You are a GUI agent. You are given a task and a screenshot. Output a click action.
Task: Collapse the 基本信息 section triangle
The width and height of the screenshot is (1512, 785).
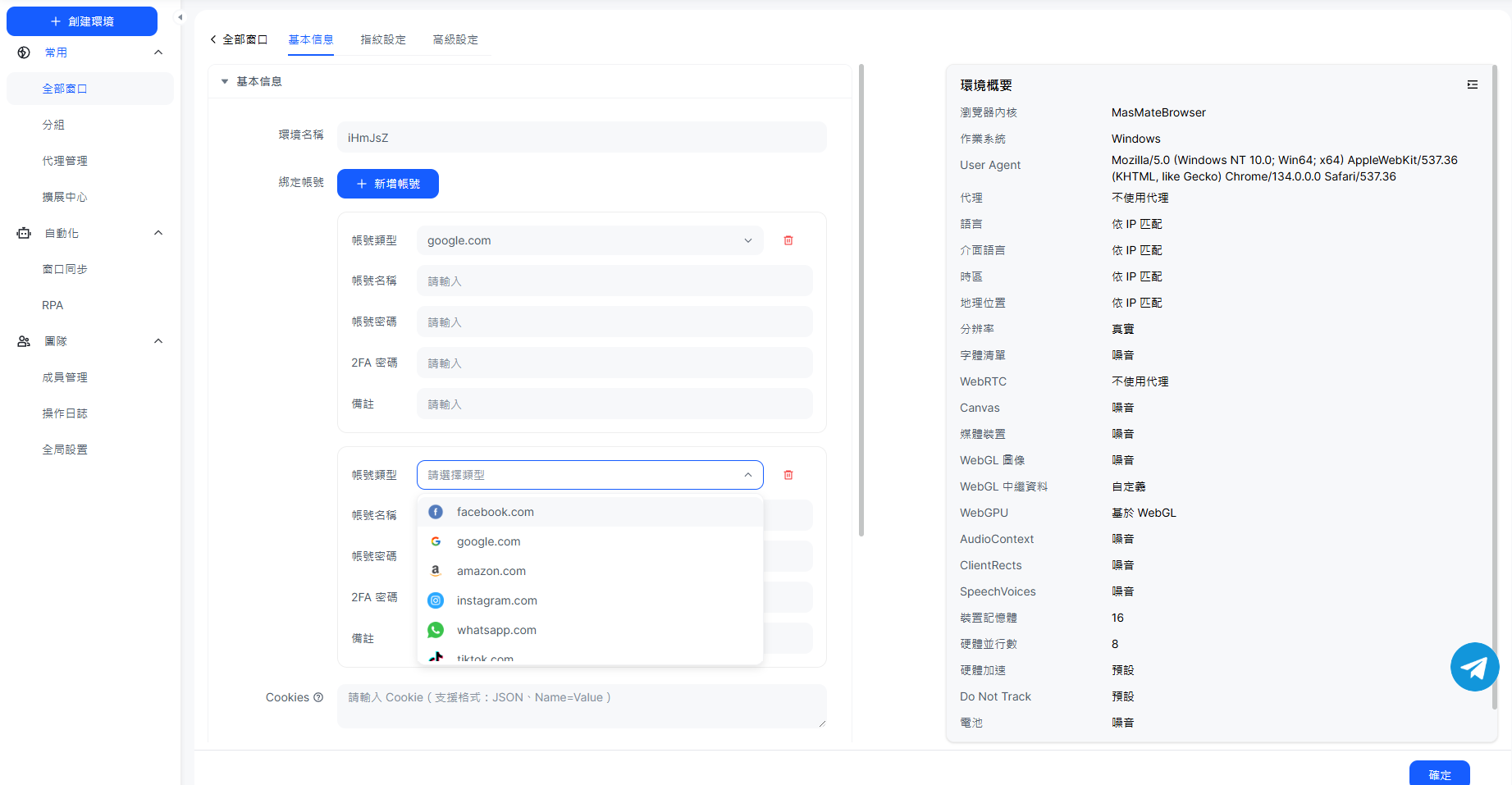pos(225,81)
